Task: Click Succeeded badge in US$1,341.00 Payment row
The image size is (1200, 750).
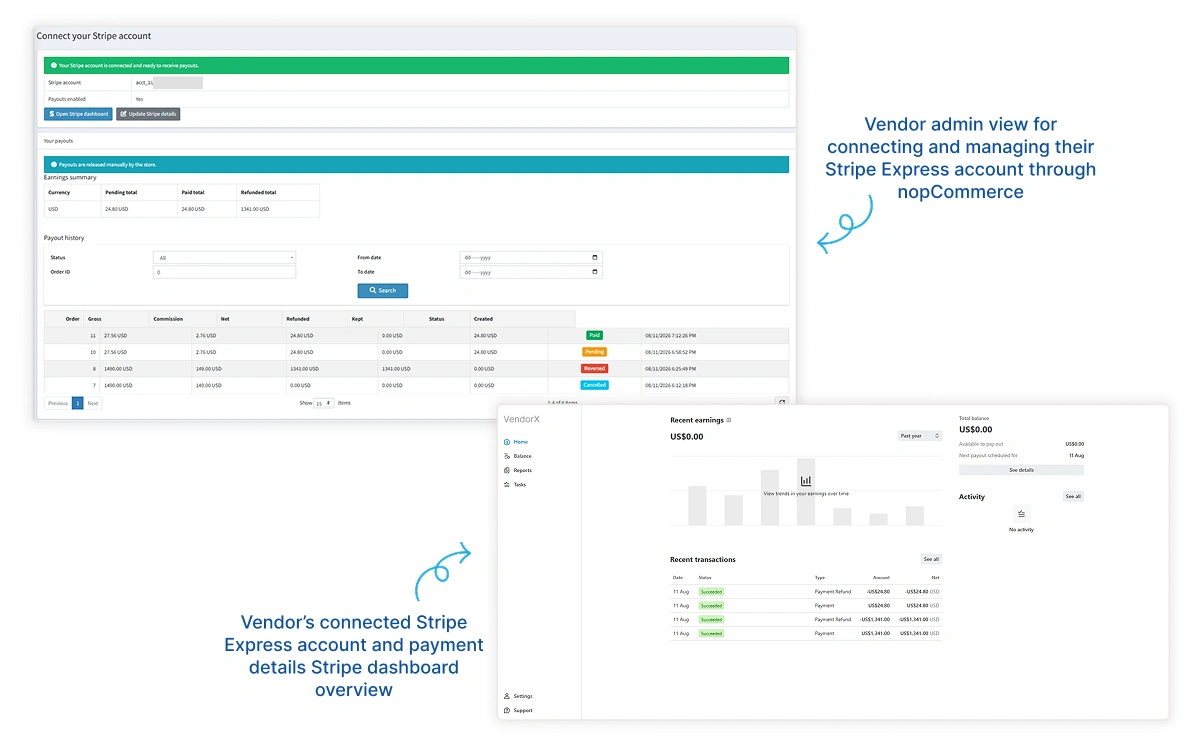Action: tap(711, 633)
